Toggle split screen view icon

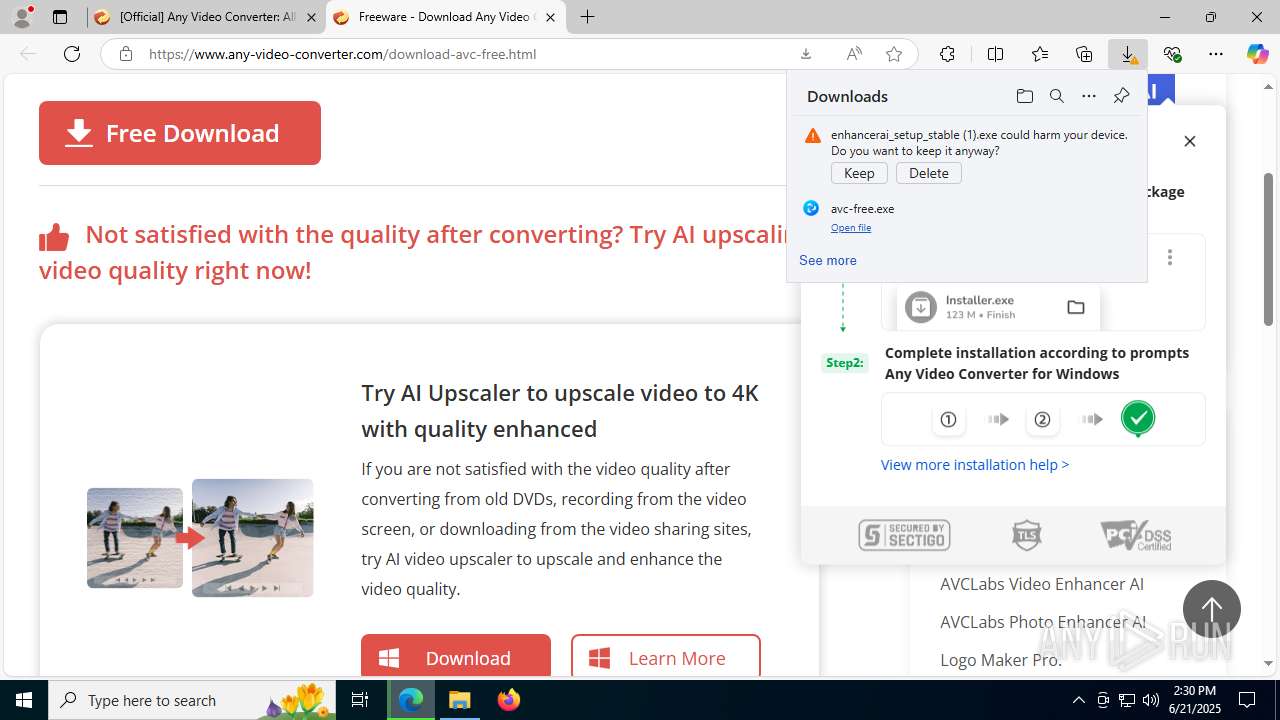click(995, 54)
